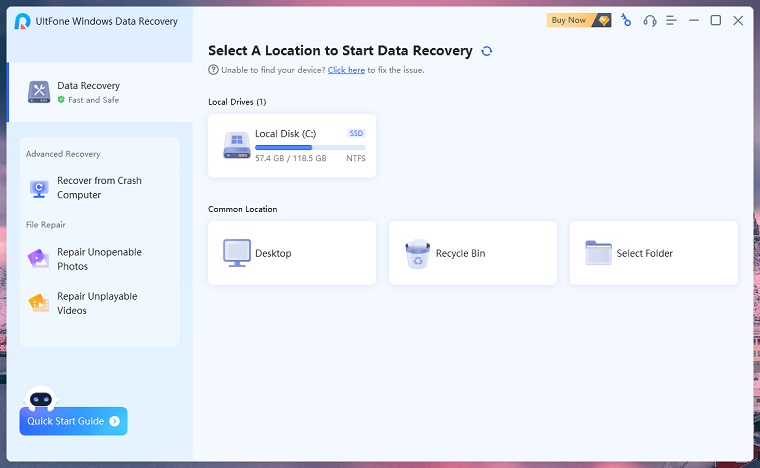Open the hamburger menu icon

pyautogui.click(x=671, y=20)
